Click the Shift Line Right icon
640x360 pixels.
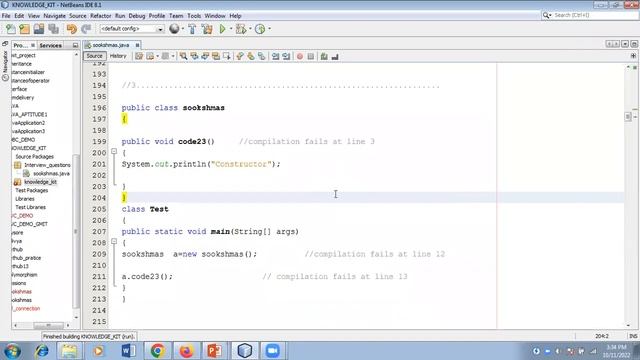[x=286, y=56]
